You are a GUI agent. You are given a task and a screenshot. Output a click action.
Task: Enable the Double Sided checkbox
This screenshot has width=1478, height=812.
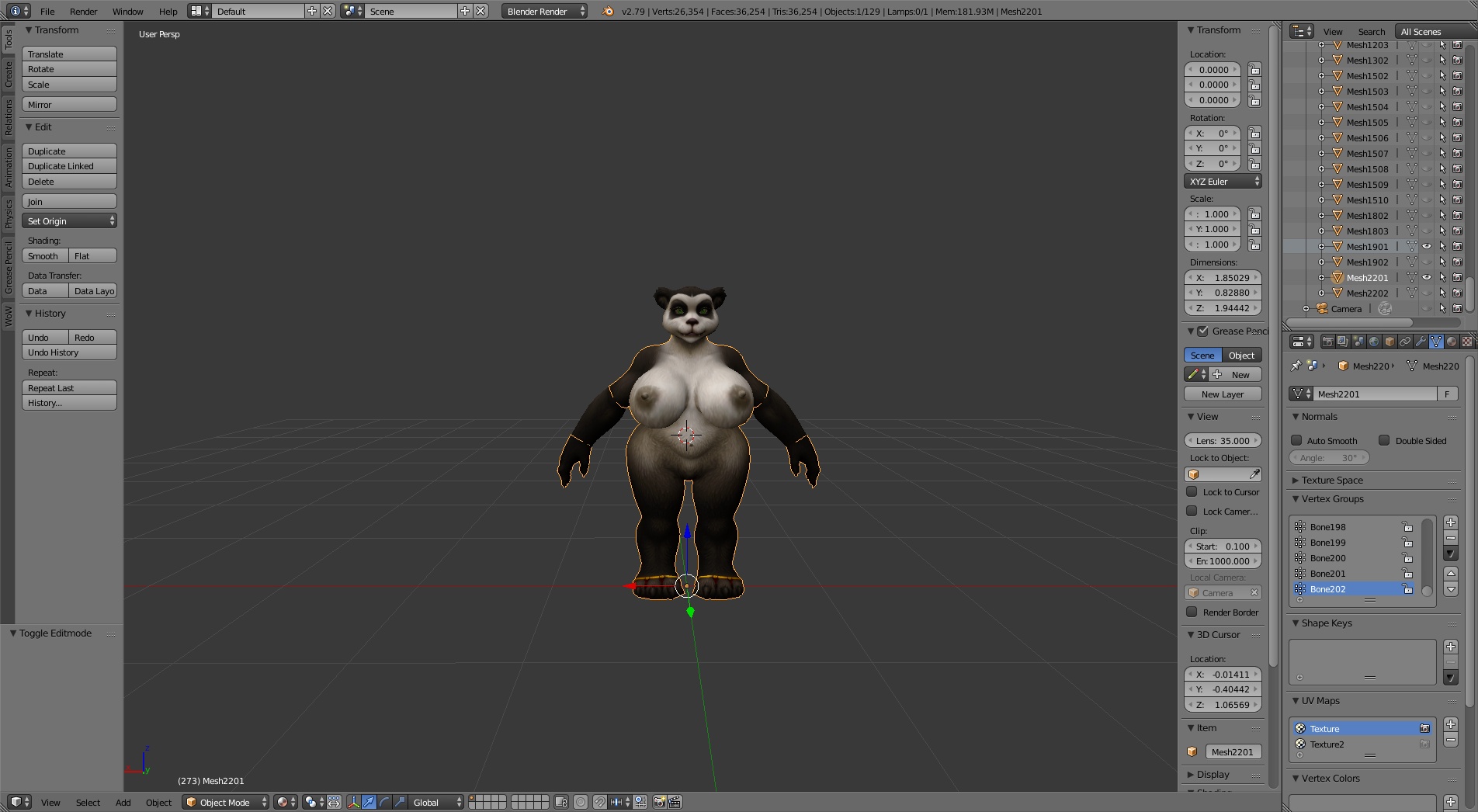pos(1384,440)
